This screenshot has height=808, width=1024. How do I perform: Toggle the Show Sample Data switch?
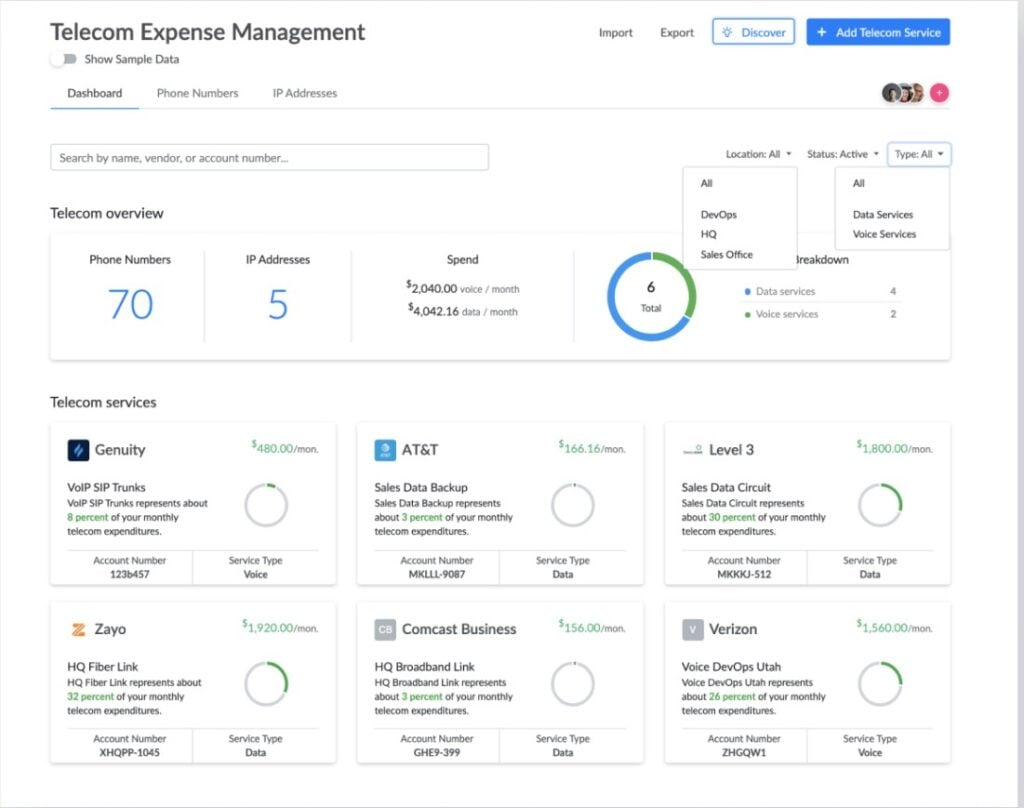[x=64, y=59]
